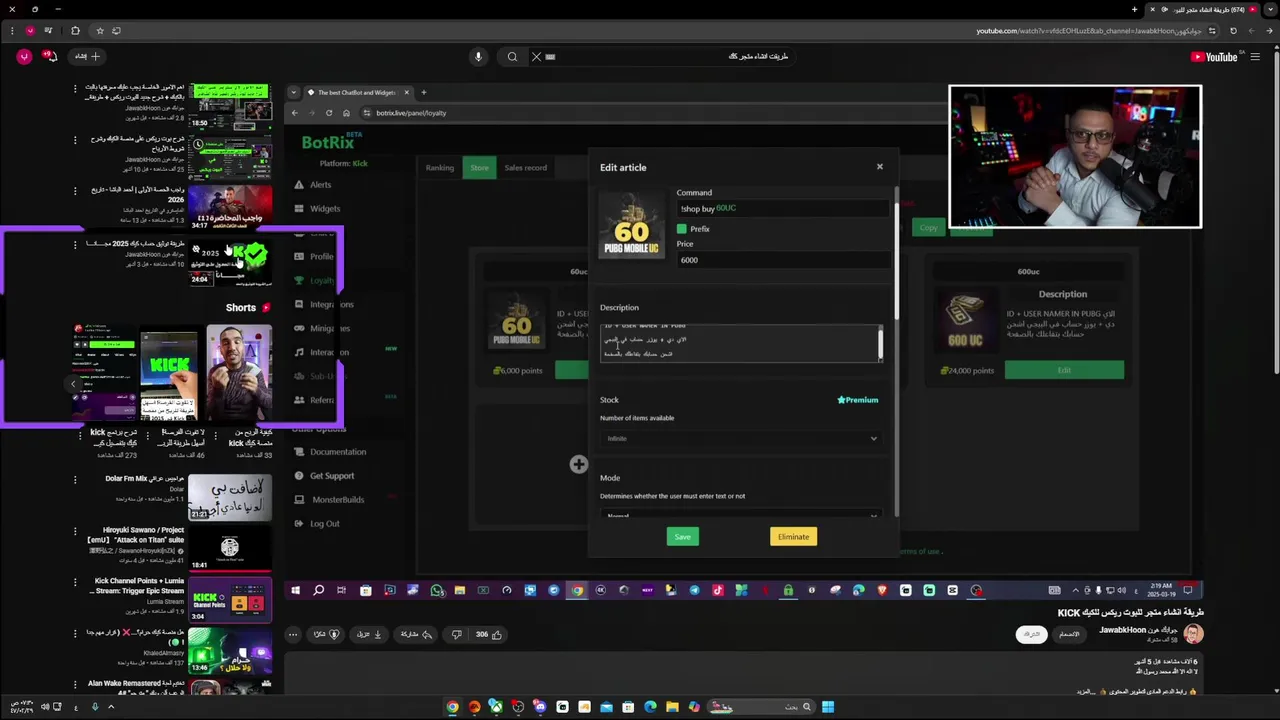Click the YouTube search text field
The height and width of the screenshot is (720, 1280).
[x=665, y=57]
